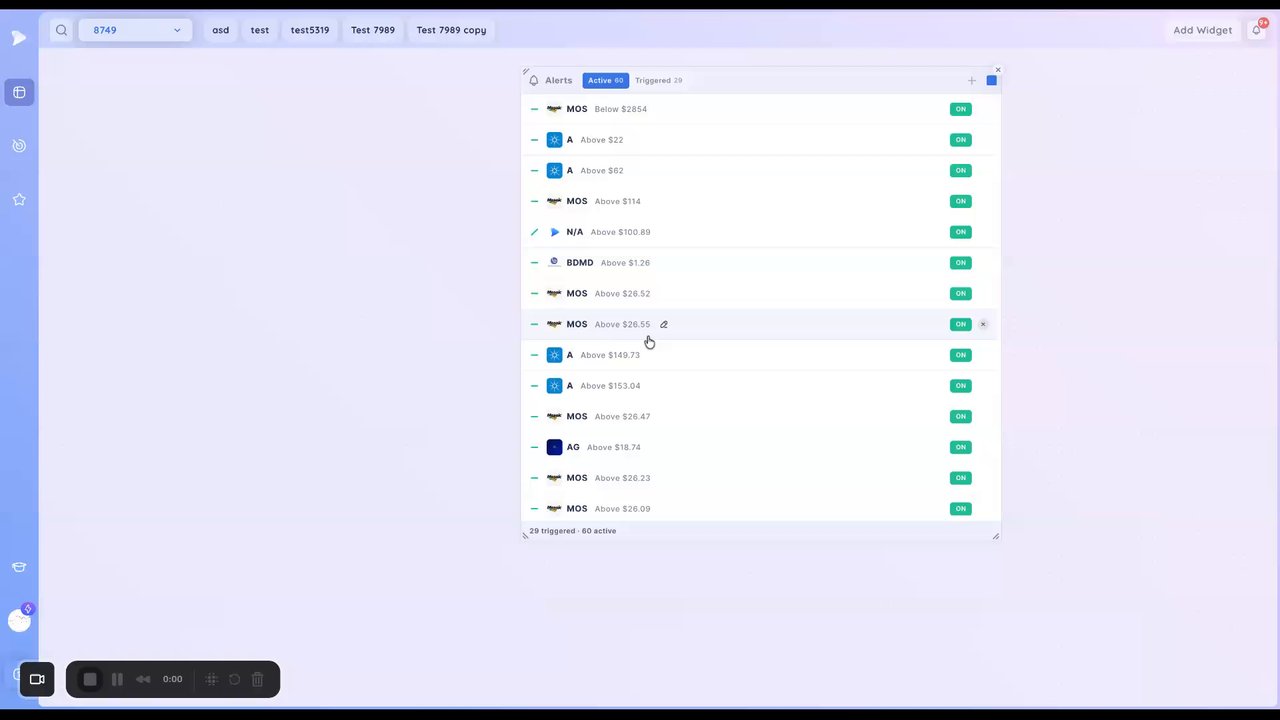Click the Alerts bell icon in widget header
1280x720 pixels.
tap(534, 80)
